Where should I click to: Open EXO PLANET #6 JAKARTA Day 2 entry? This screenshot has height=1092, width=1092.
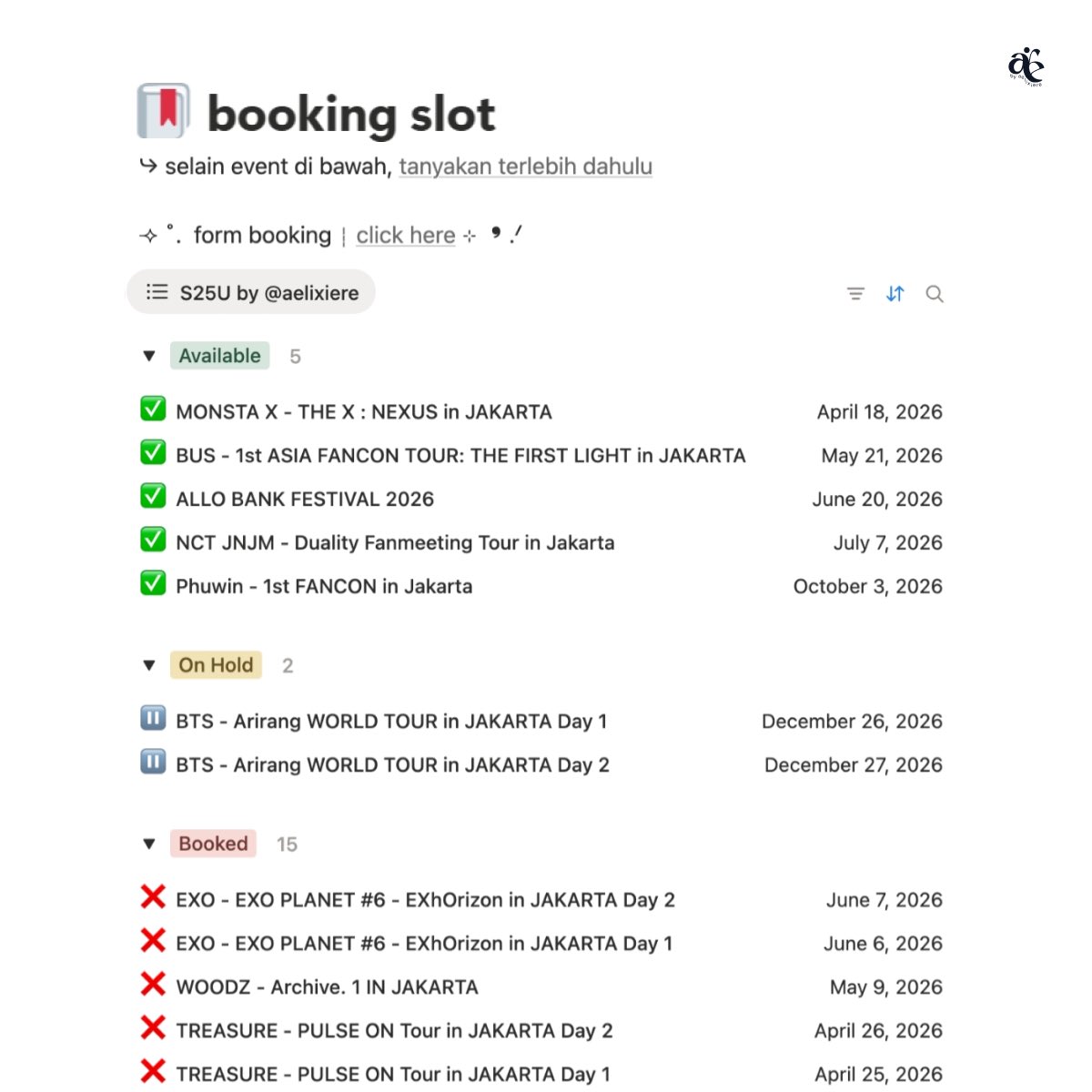point(425,900)
